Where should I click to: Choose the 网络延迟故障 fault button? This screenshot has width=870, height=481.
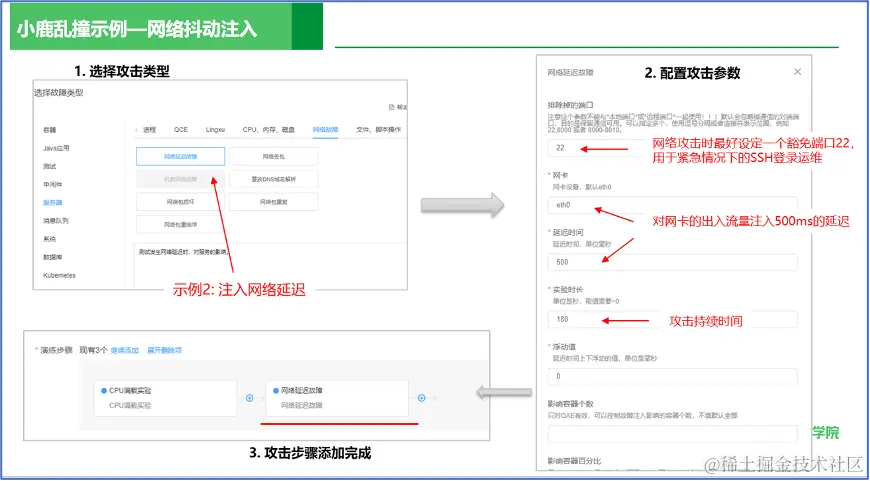(x=180, y=156)
